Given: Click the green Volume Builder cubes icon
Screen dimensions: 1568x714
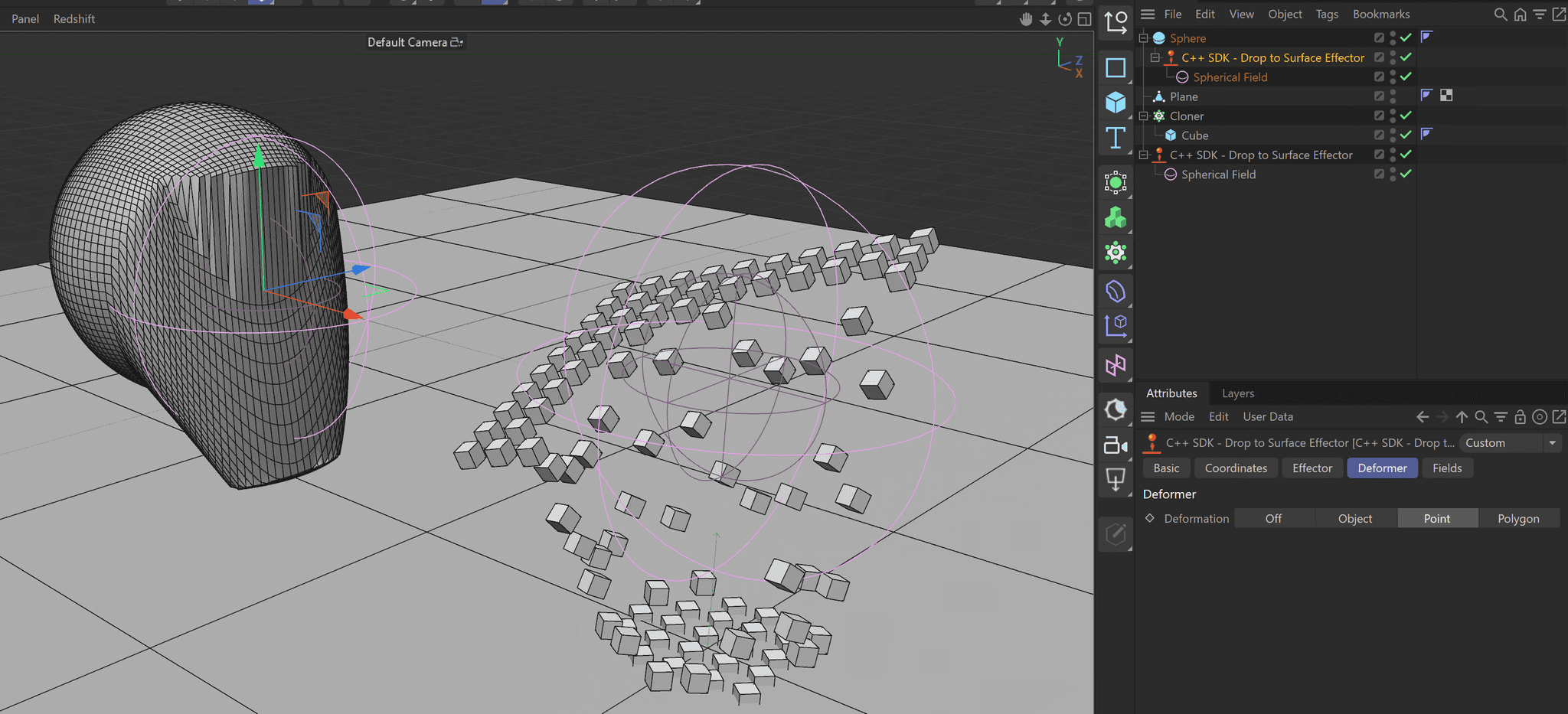Looking at the screenshot, I should [1116, 217].
